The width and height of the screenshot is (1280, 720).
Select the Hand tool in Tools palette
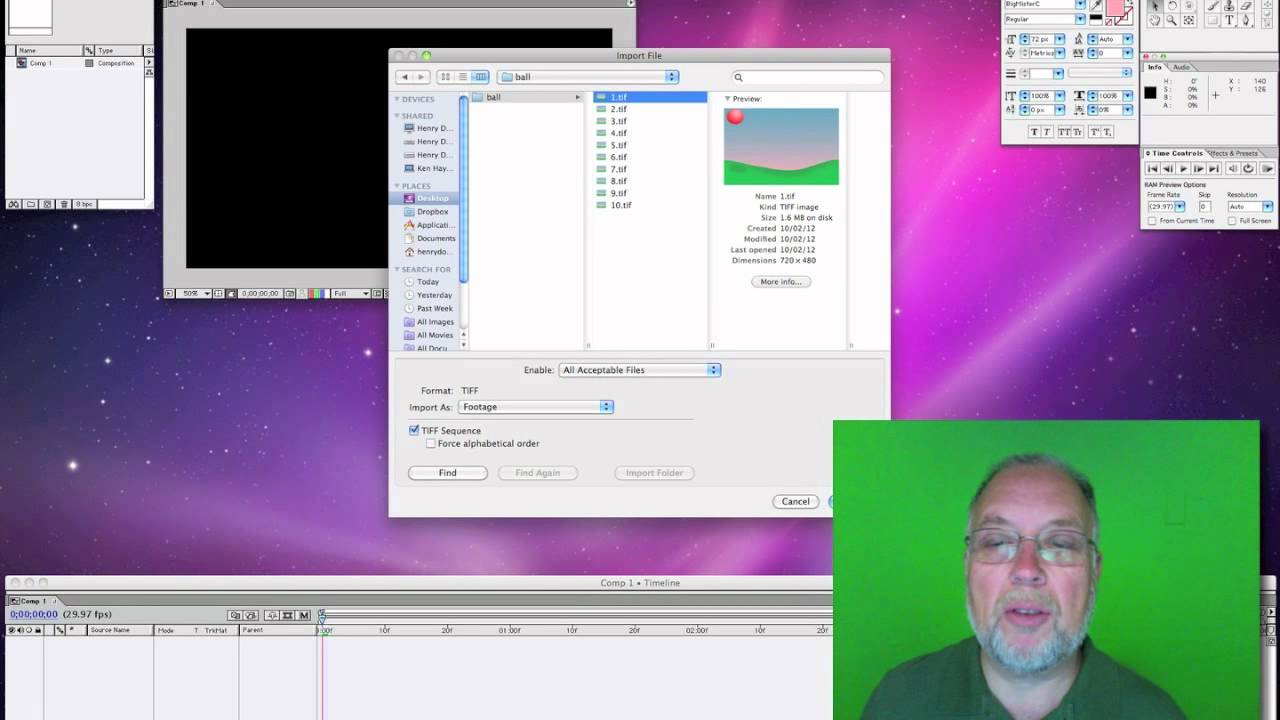pos(1155,20)
